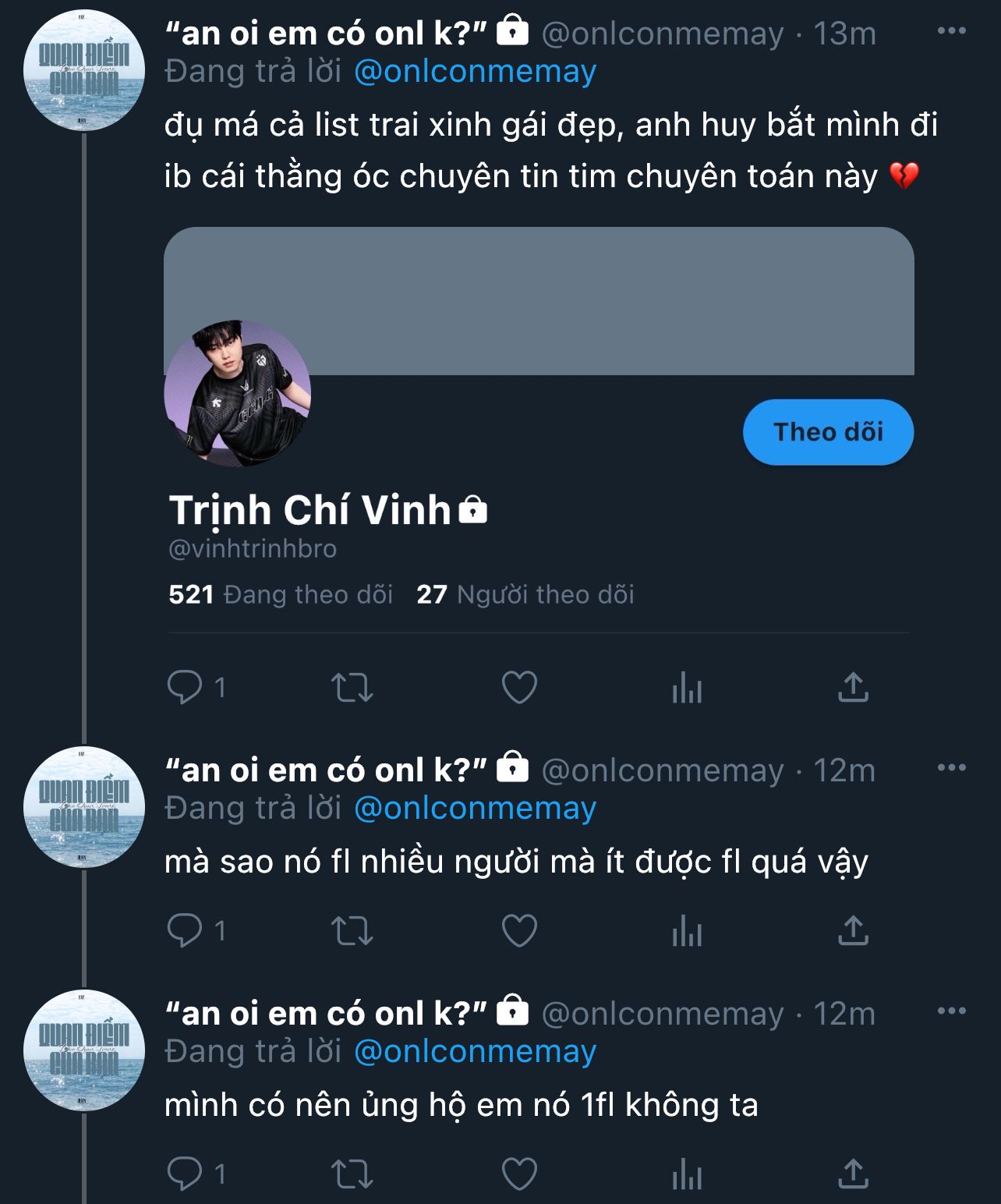This screenshot has height=1204, width=1001.
Task: Like the first tweet about Trịnh Chí Vinh
Action: [519, 688]
